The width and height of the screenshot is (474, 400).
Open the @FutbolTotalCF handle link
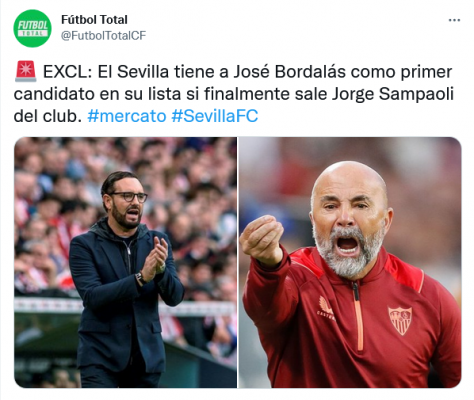103,35
